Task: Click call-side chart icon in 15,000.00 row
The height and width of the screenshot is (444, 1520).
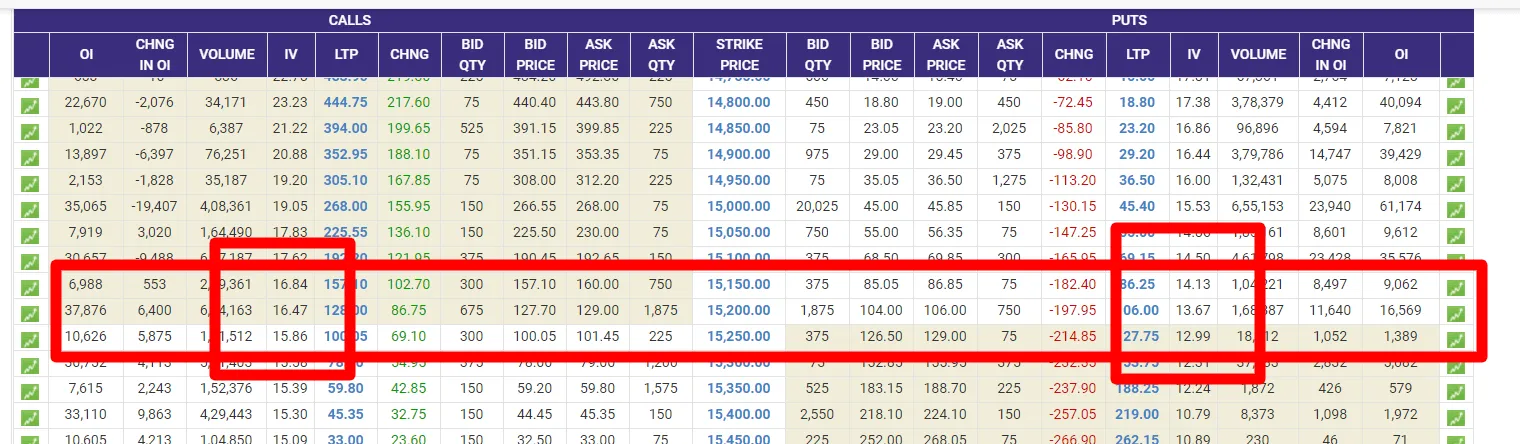Action: [x=30, y=209]
